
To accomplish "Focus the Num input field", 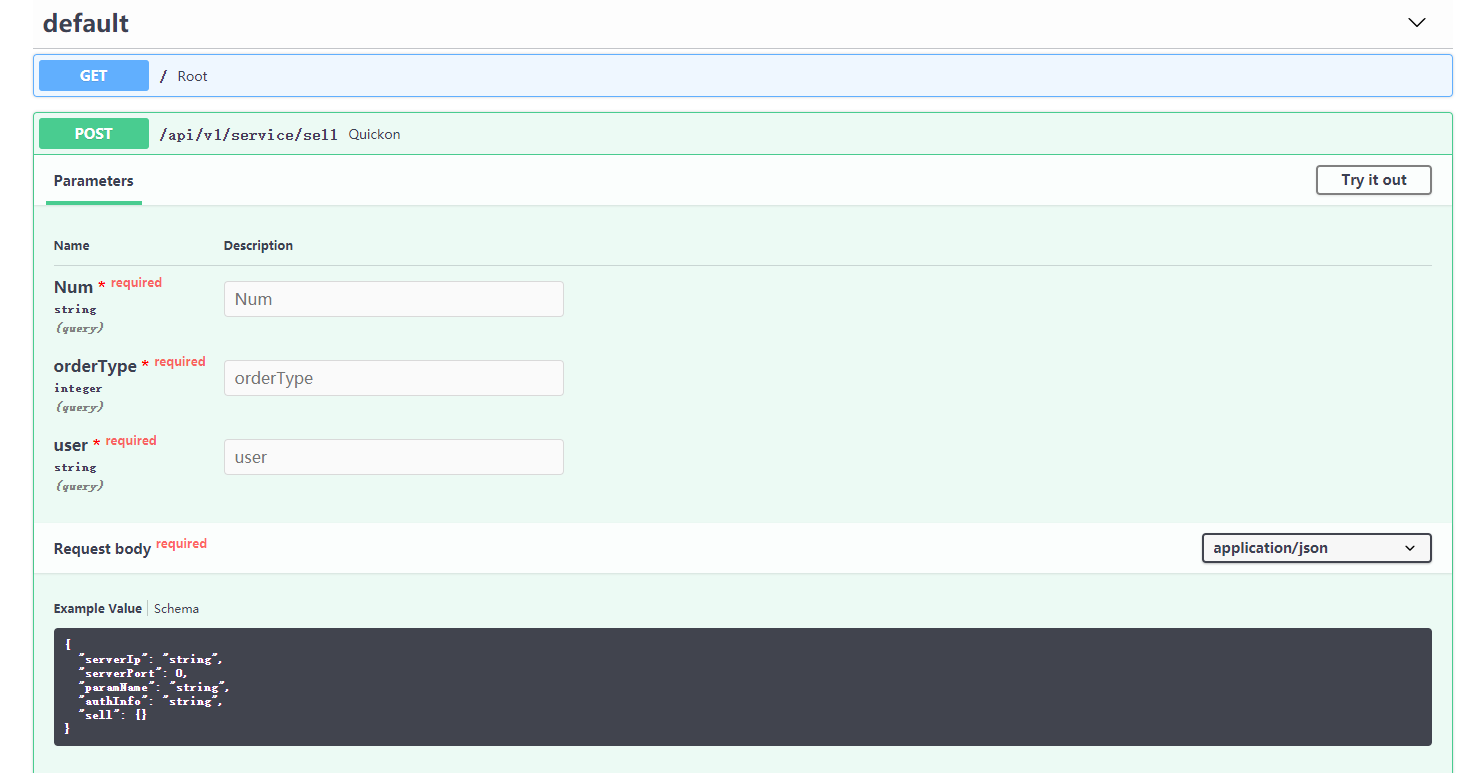I will [x=393, y=299].
